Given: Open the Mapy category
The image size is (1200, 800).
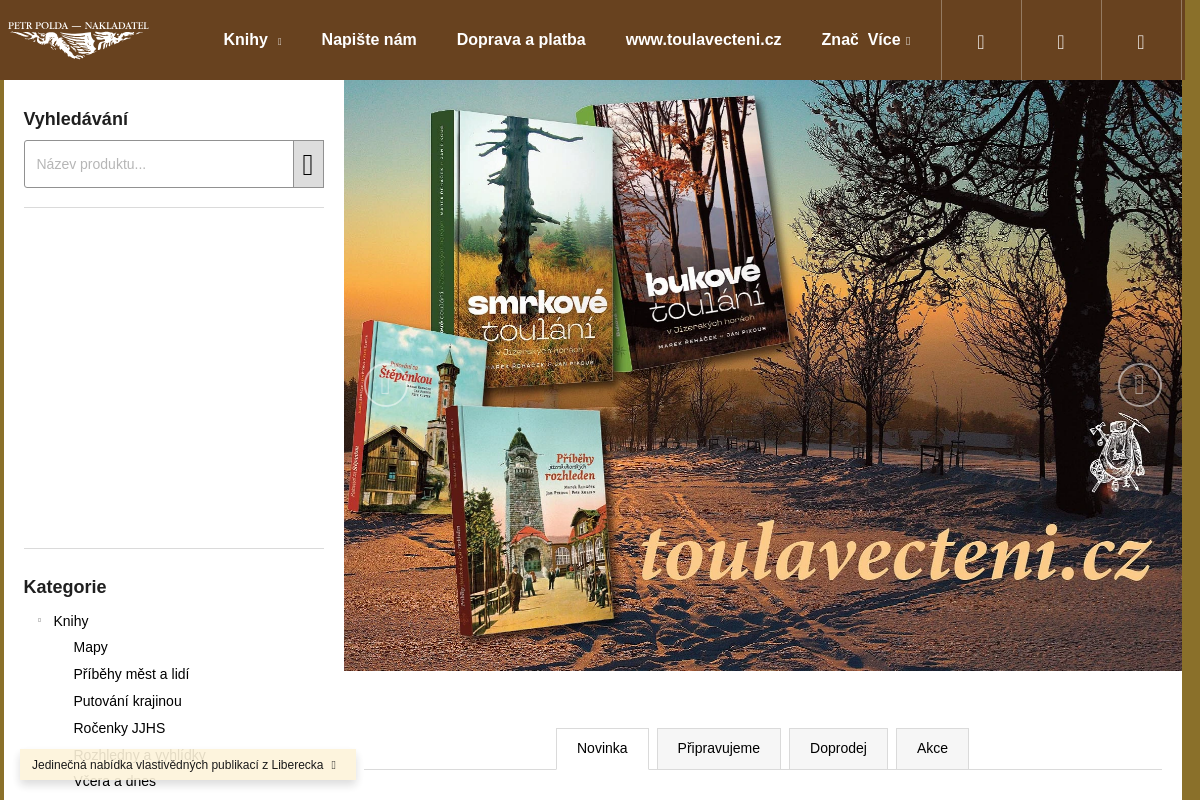Looking at the screenshot, I should tap(91, 647).
